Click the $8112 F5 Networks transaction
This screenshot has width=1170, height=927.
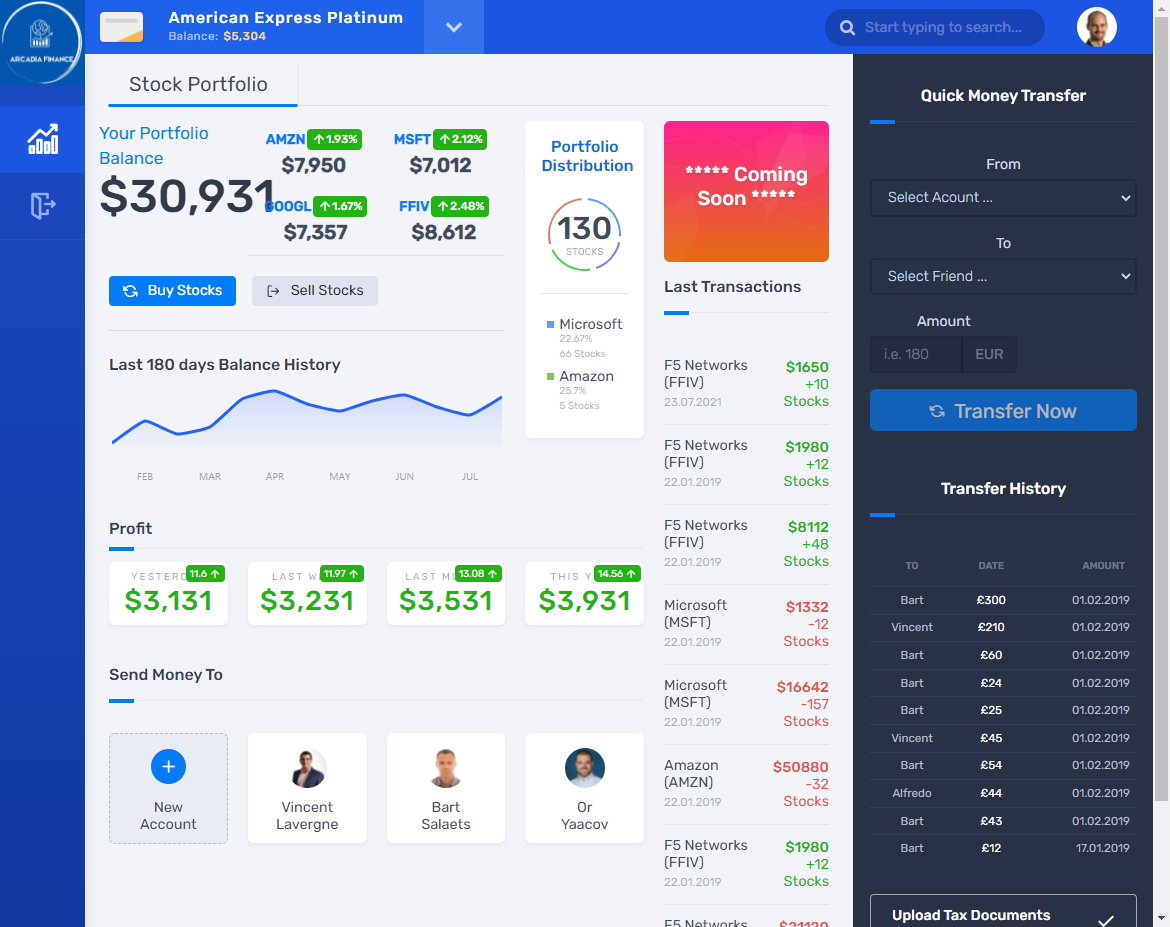746,544
